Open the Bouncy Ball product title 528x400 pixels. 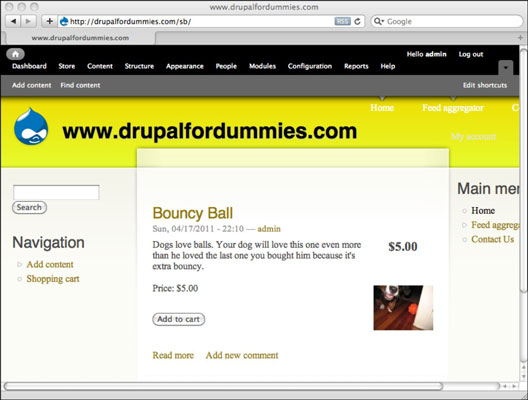[x=192, y=213]
